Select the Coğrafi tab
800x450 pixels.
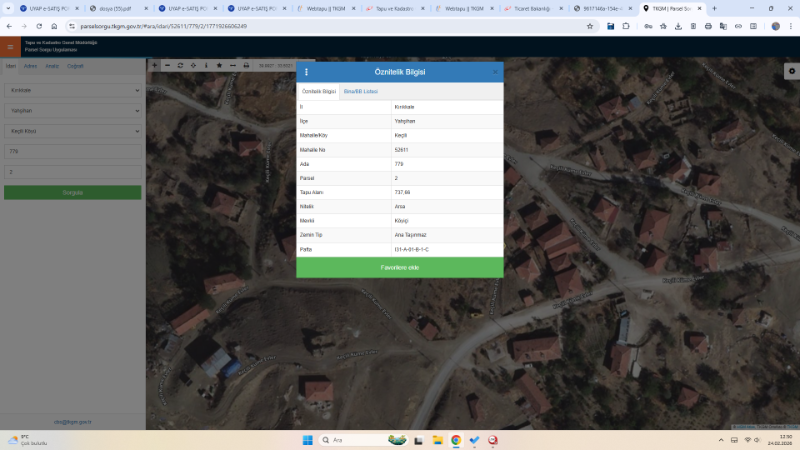75,66
